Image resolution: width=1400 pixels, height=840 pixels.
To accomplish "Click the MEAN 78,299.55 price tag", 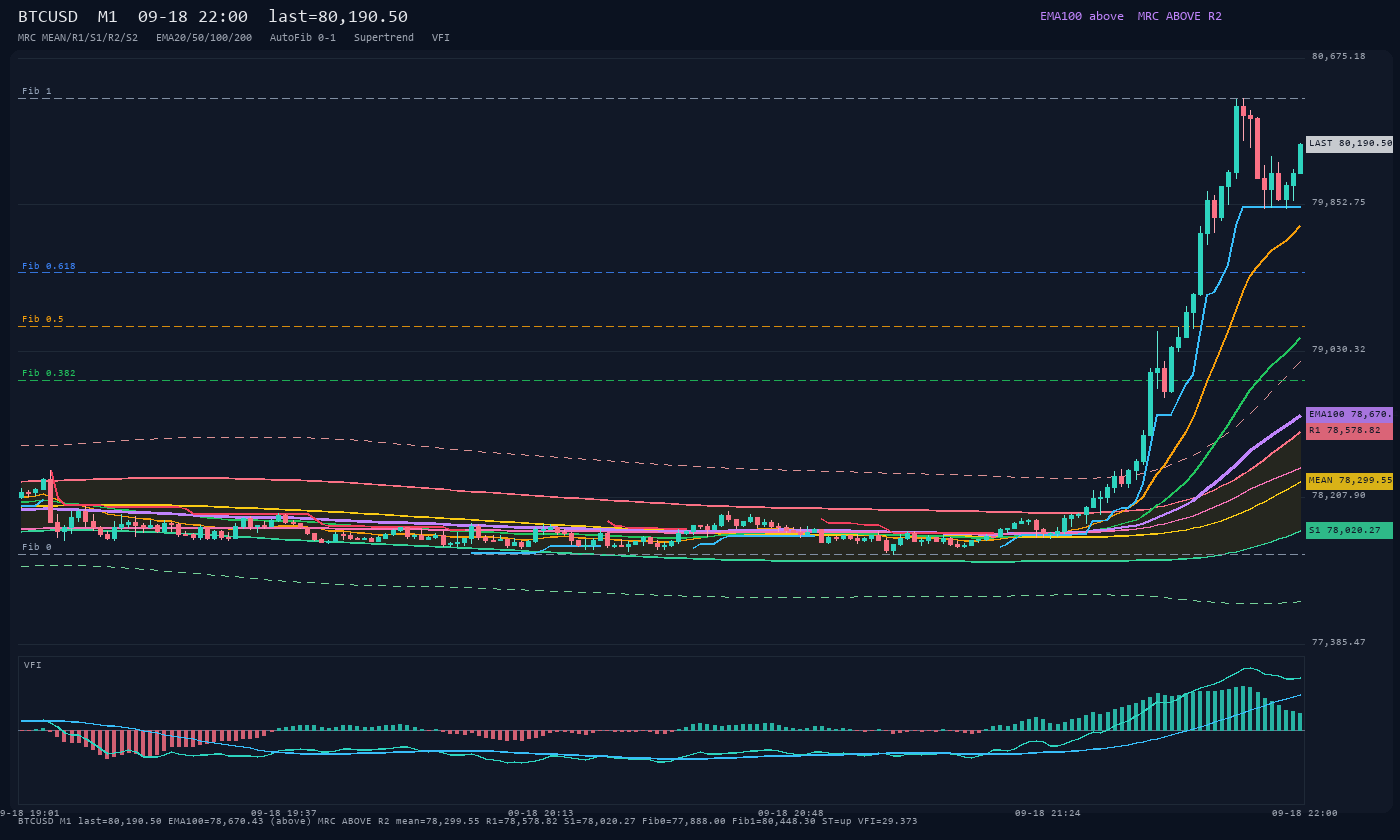I will [x=1349, y=481].
